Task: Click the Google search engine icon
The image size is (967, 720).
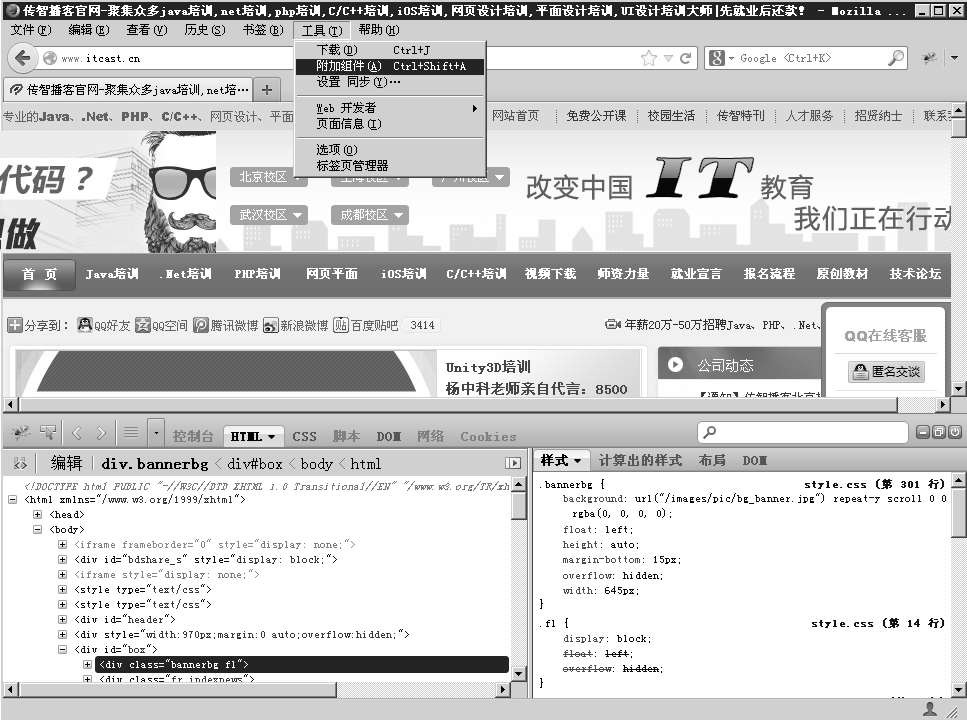Action: (x=717, y=58)
